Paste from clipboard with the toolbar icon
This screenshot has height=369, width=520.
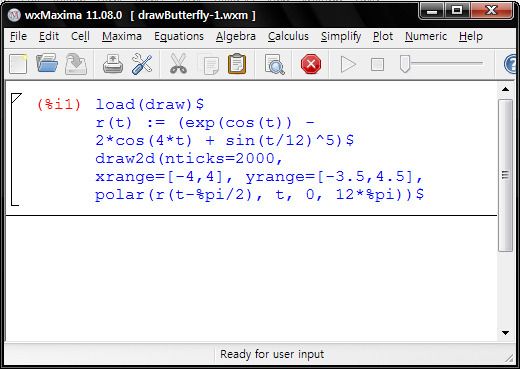click(237, 64)
